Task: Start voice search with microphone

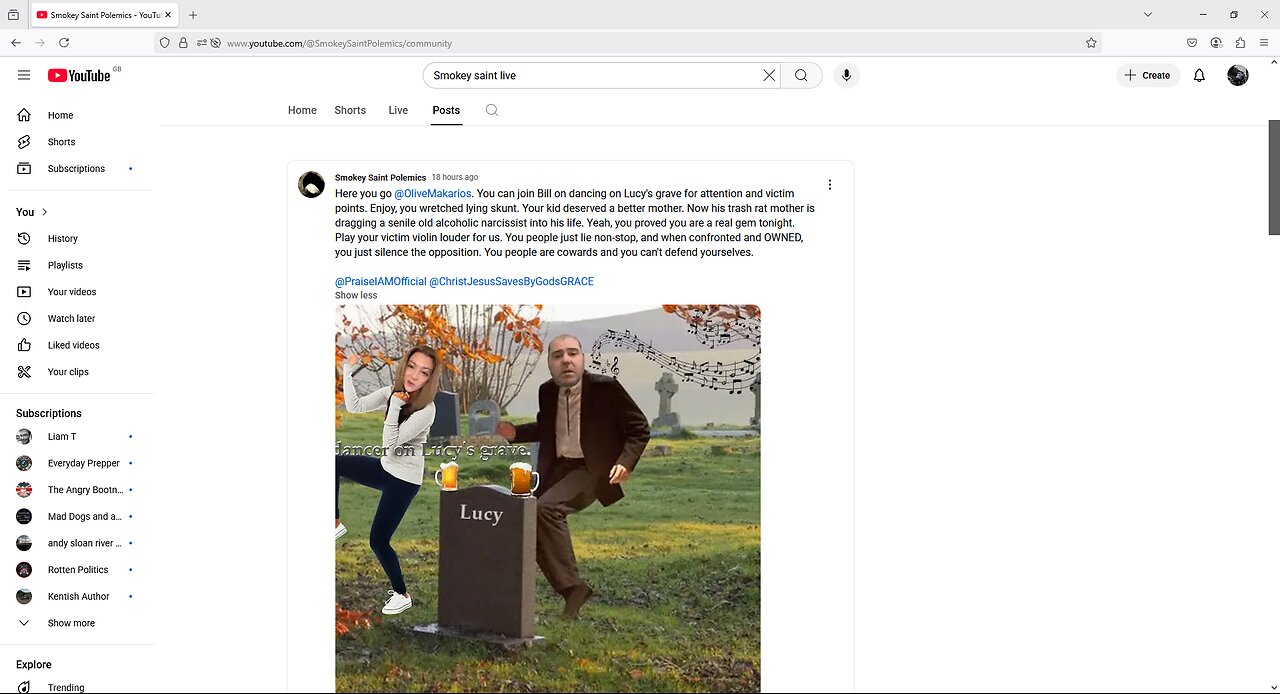Action: pyautogui.click(x=846, y=75)
